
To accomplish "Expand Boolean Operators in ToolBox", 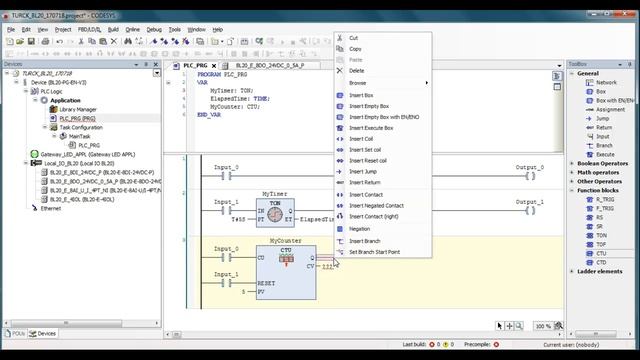I will click(x=572, y=163).
